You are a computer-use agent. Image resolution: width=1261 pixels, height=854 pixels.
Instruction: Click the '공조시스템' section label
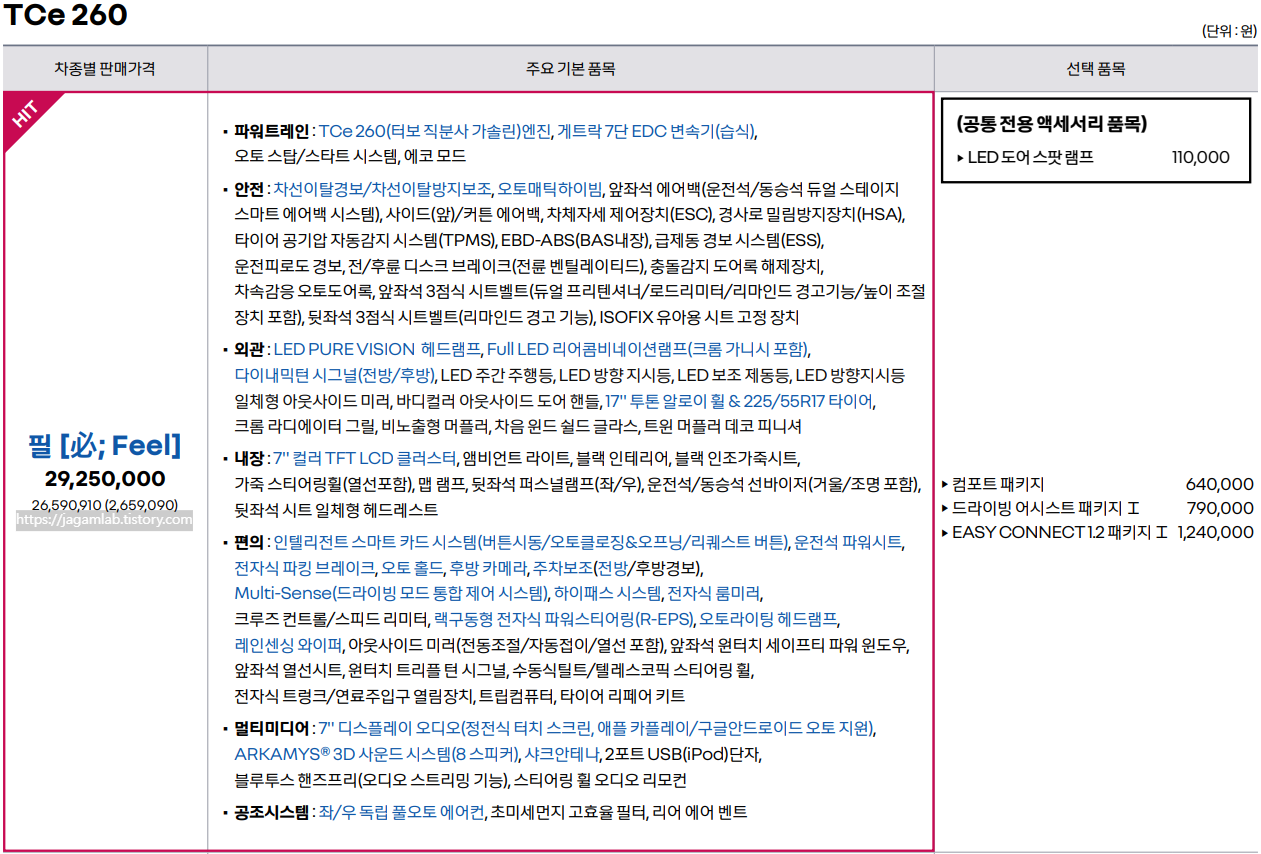[272, 812]
